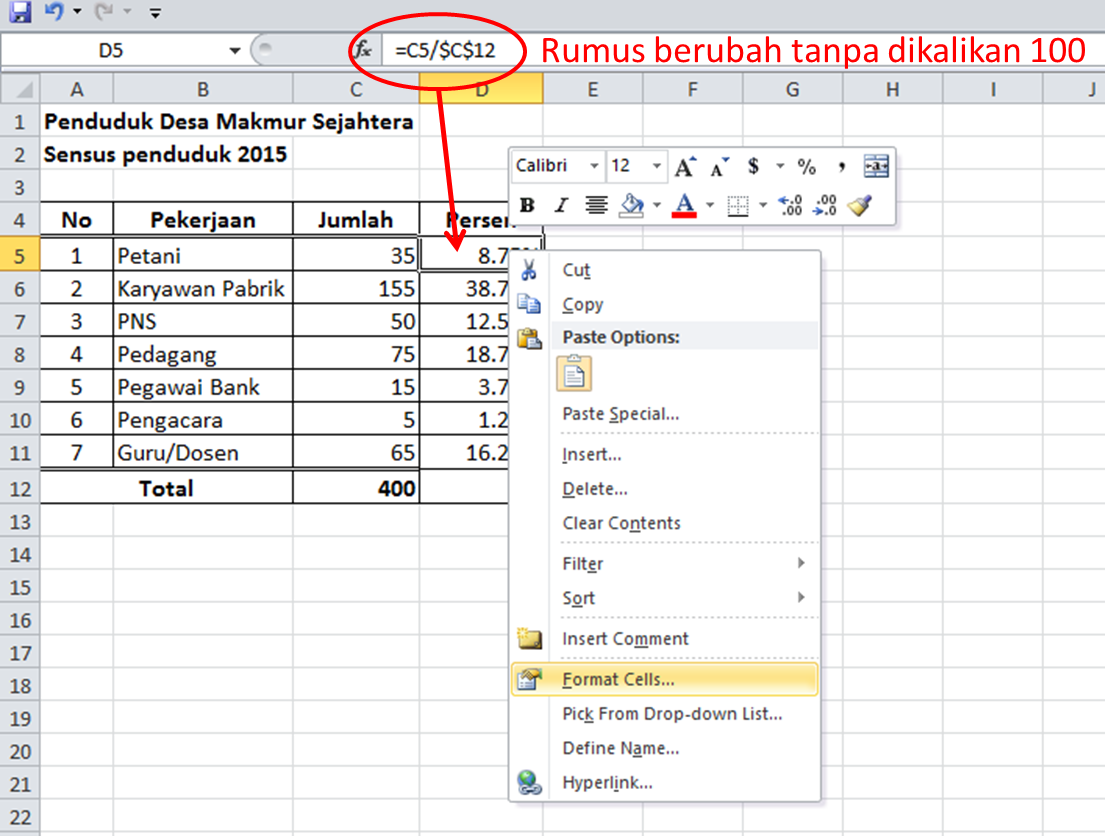The image size is (1105, 836).
Task: Click the Insert Function fx icon
Action: pyautogui.click(x=362, y=50)
